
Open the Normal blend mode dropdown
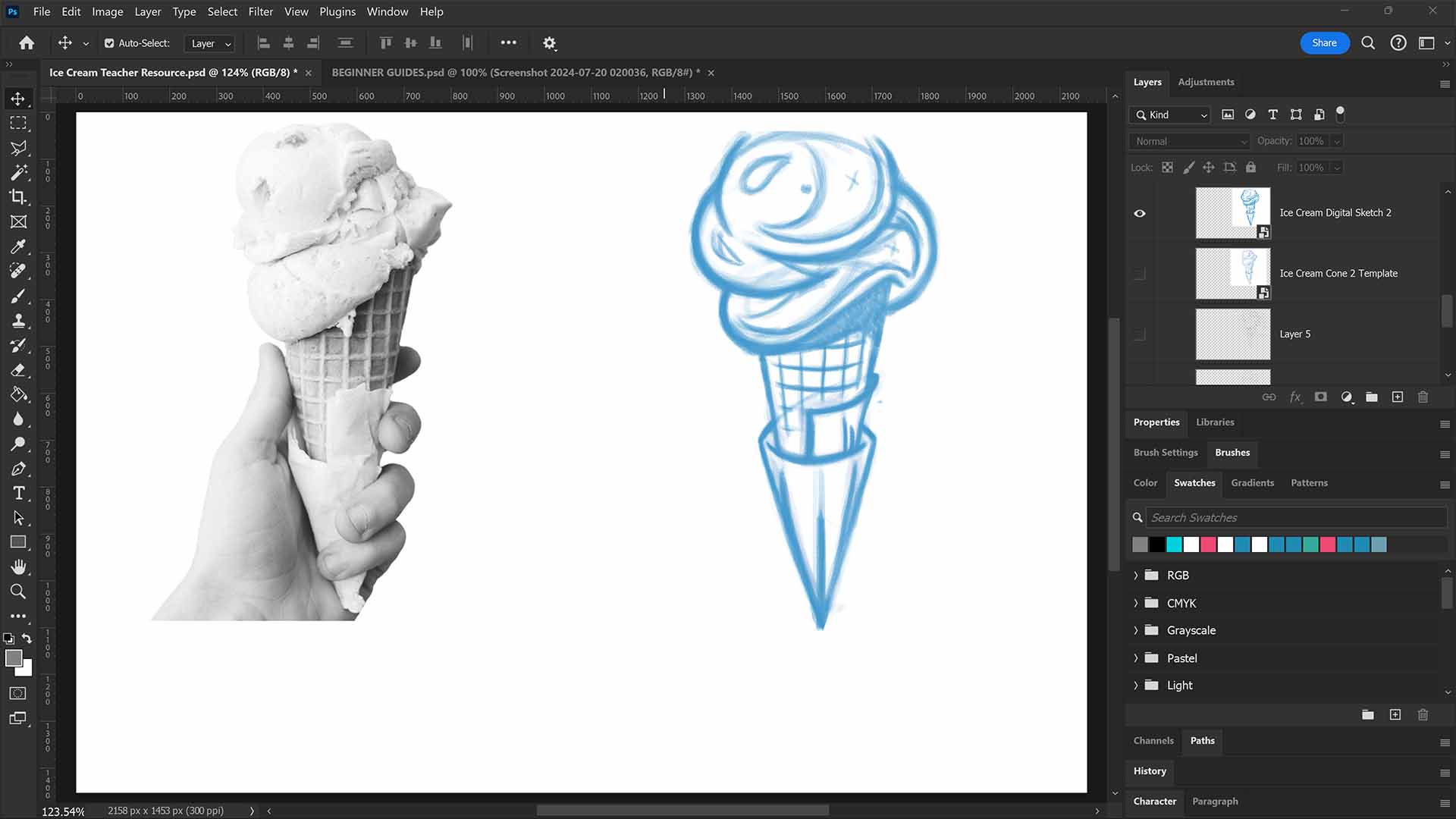click(1189, 141)
